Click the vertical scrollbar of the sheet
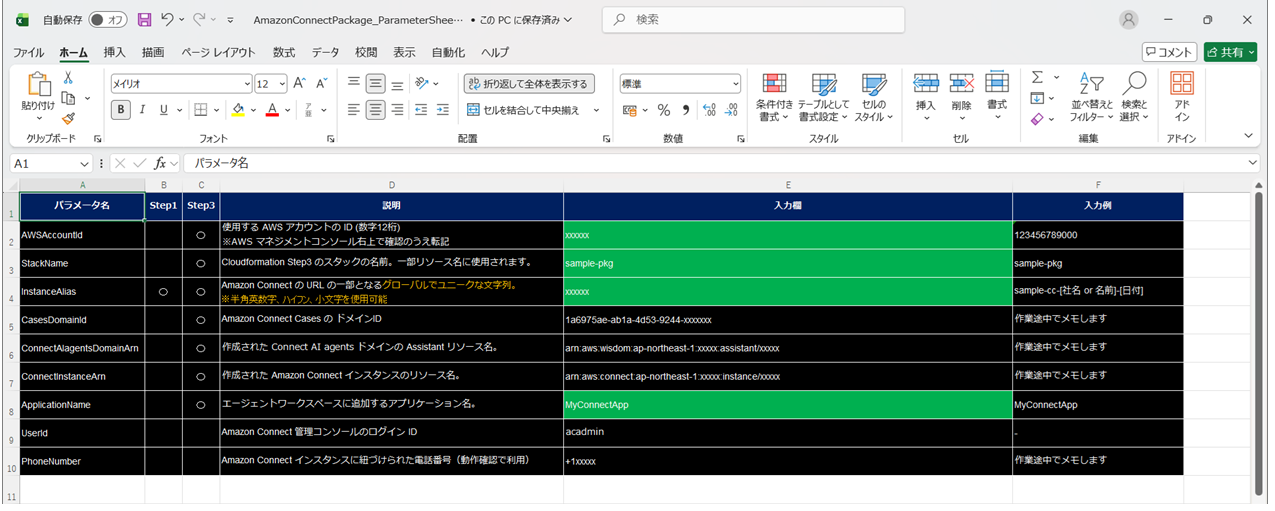Image resolution: width=1275 pixels, height=511 pixels. tap(1258, 343)
